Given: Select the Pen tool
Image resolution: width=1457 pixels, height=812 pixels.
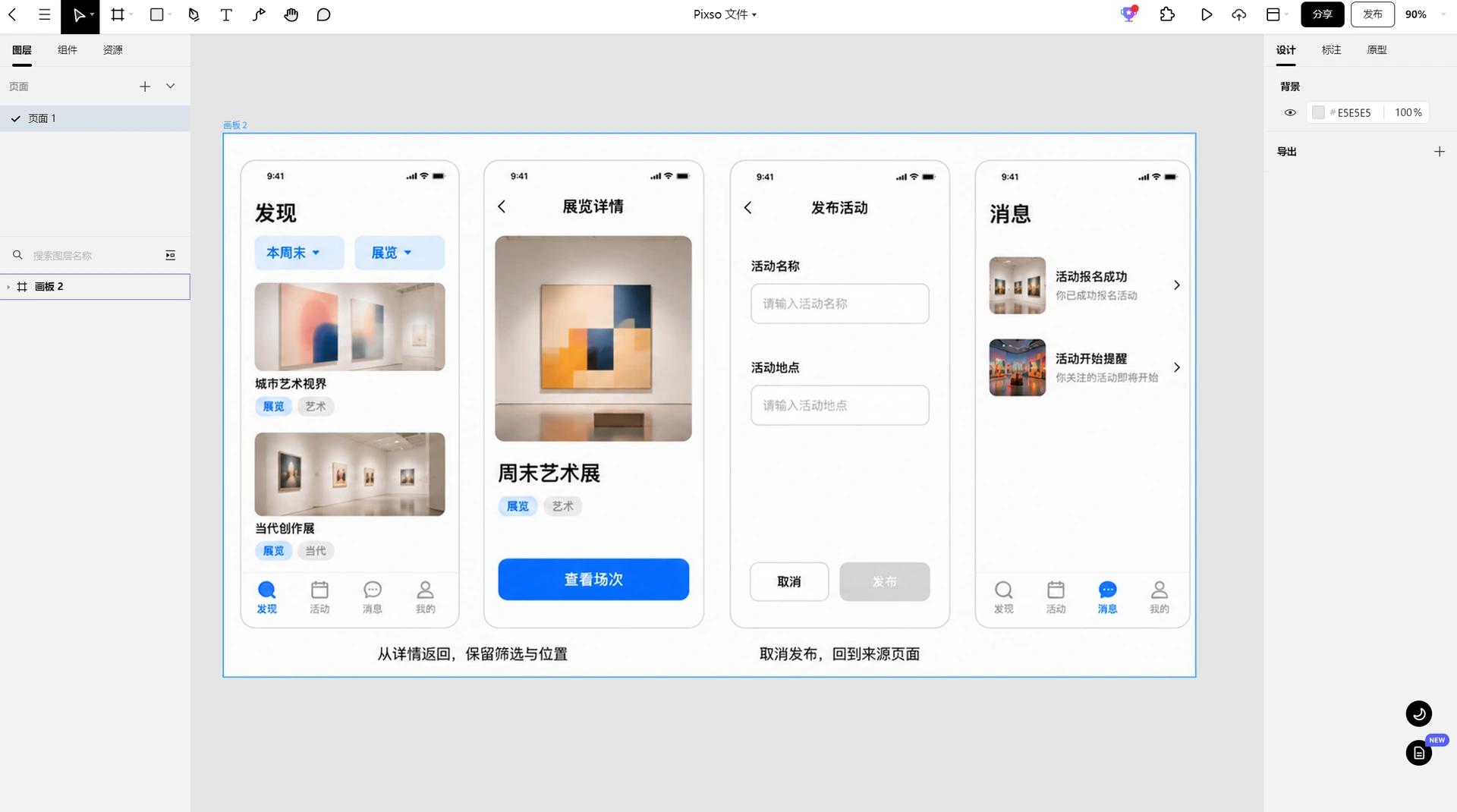Looking at the screenshot, I should 194,14.
